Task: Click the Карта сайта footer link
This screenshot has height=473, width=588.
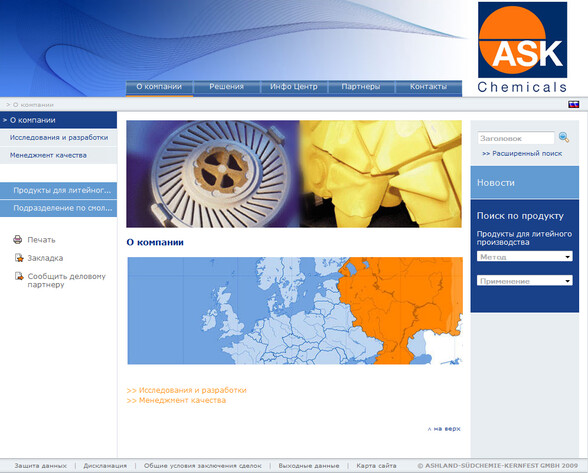Action: pyautogui.click(x=376, y=465)
